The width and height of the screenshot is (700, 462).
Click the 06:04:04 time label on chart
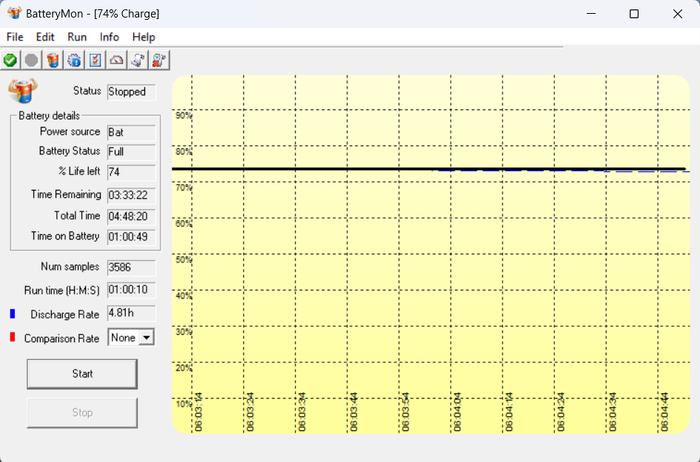(x=457, y=412)
